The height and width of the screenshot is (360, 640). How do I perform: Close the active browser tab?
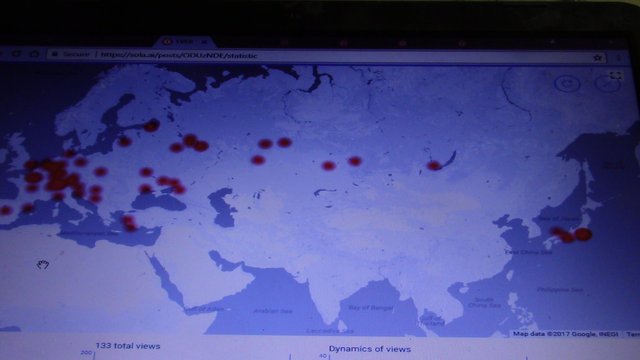click(x=205, y=42)
